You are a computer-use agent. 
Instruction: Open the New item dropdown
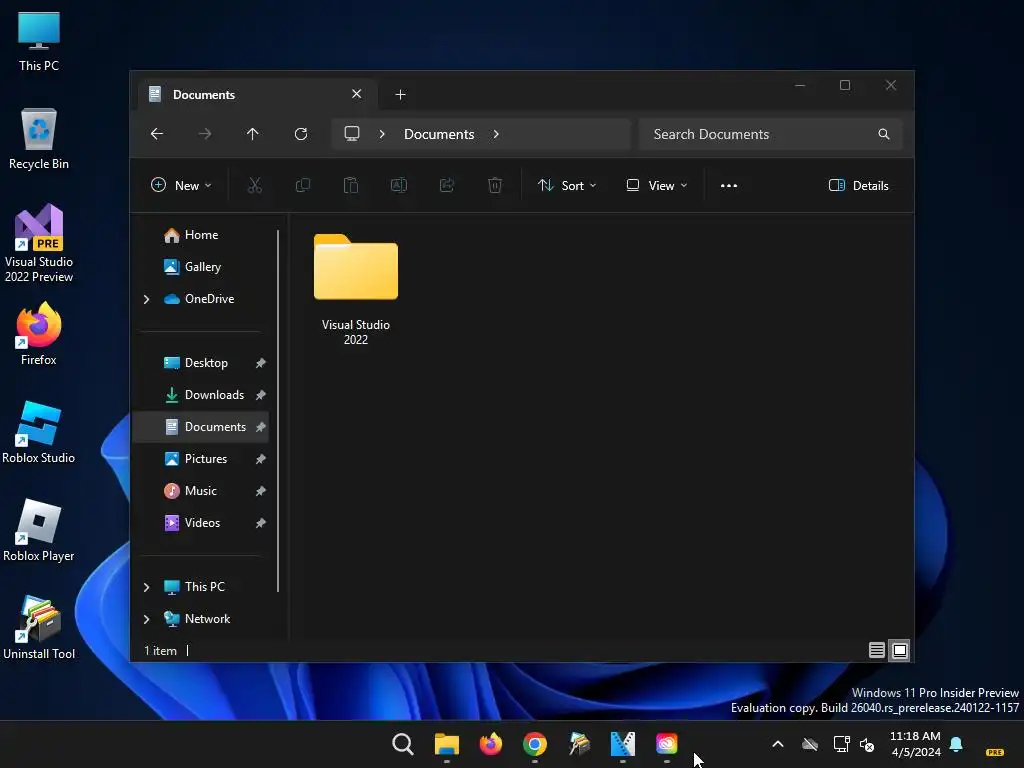point(181,185)
